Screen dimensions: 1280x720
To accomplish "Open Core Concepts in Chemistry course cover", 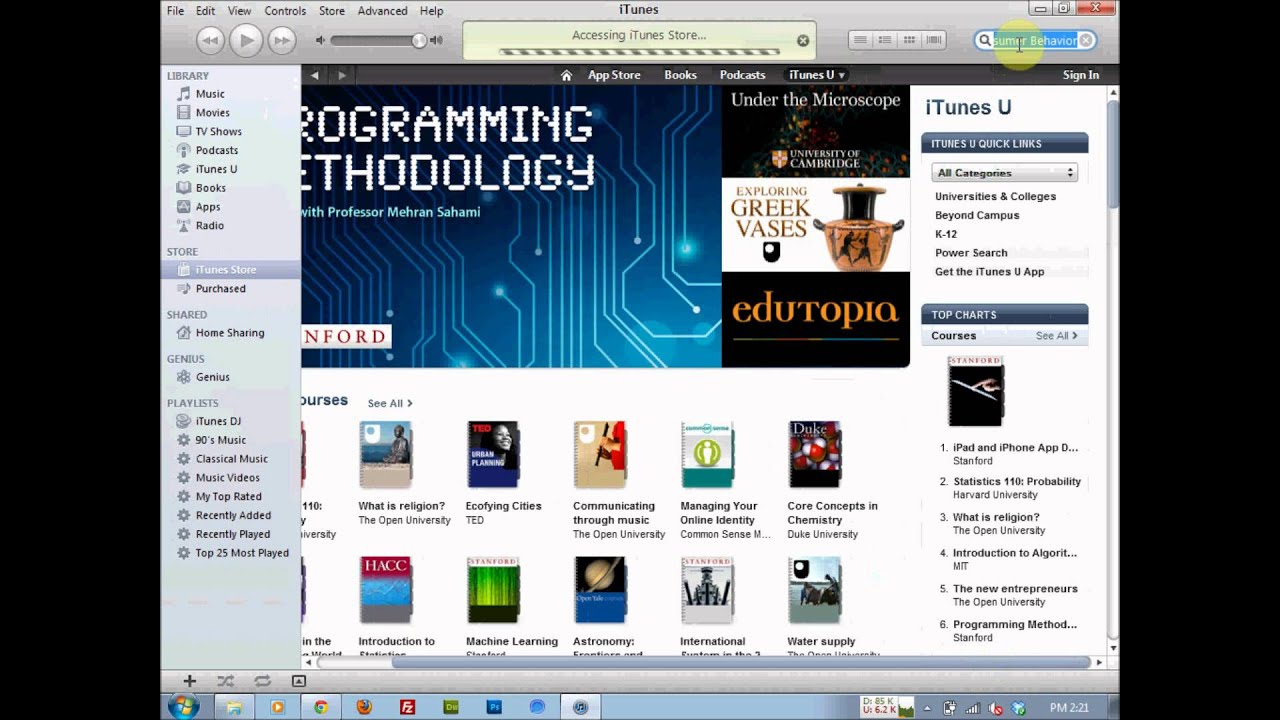I will coord(814,455).
